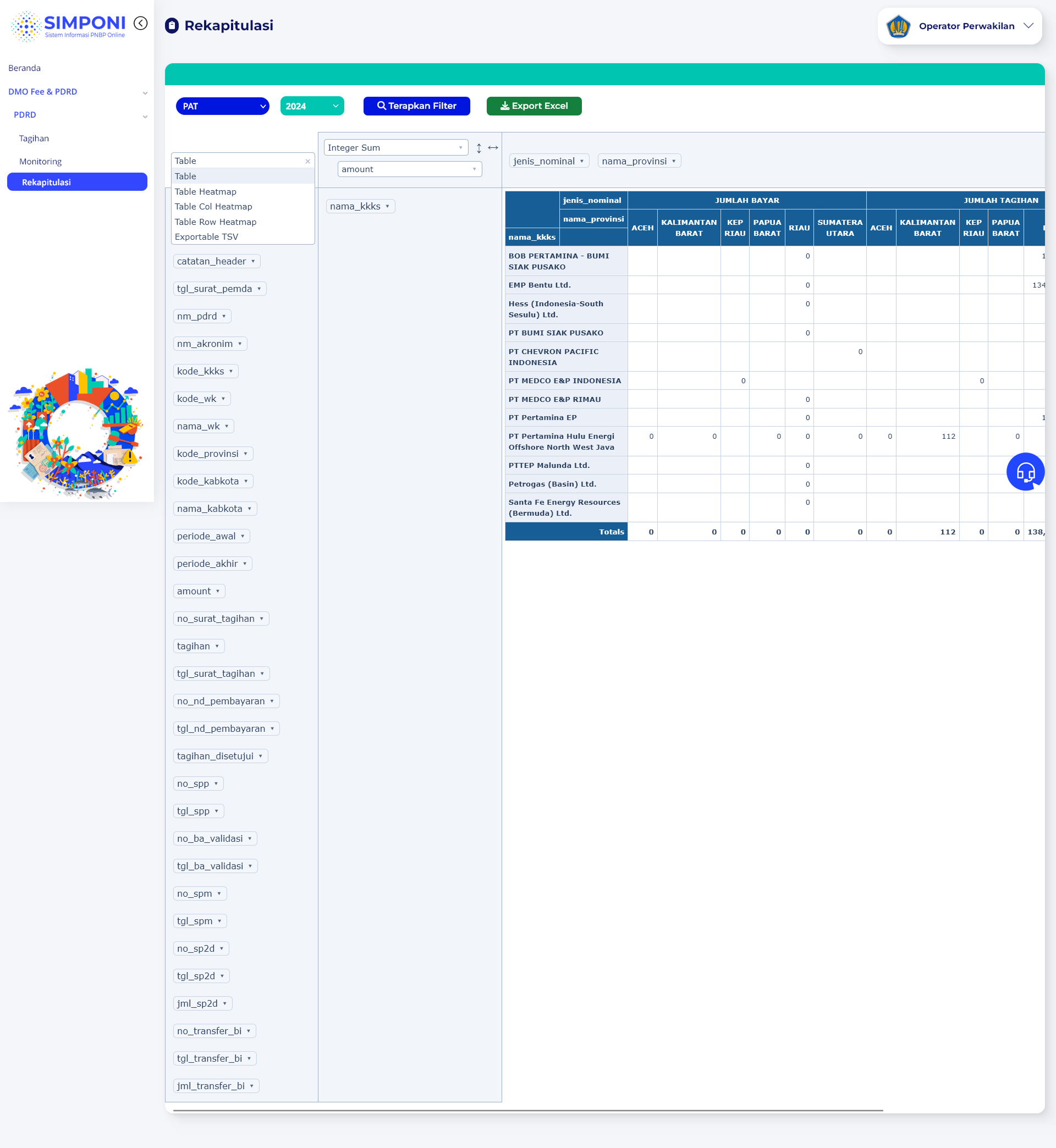Viewport: 1056px width, 1148px height.
Task: Open the Monitoring page
Action: [x=41, y=162]
